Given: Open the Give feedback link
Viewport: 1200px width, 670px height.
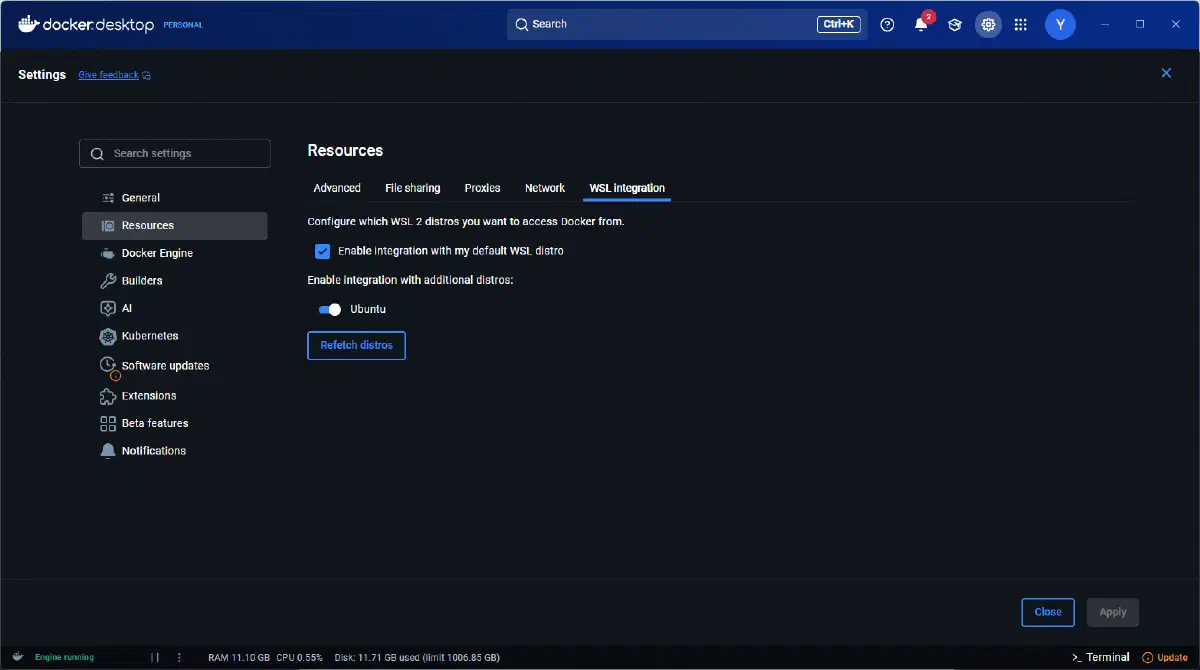Looking at the screenshot, I should pyautogui.click(x=109, y=74).
